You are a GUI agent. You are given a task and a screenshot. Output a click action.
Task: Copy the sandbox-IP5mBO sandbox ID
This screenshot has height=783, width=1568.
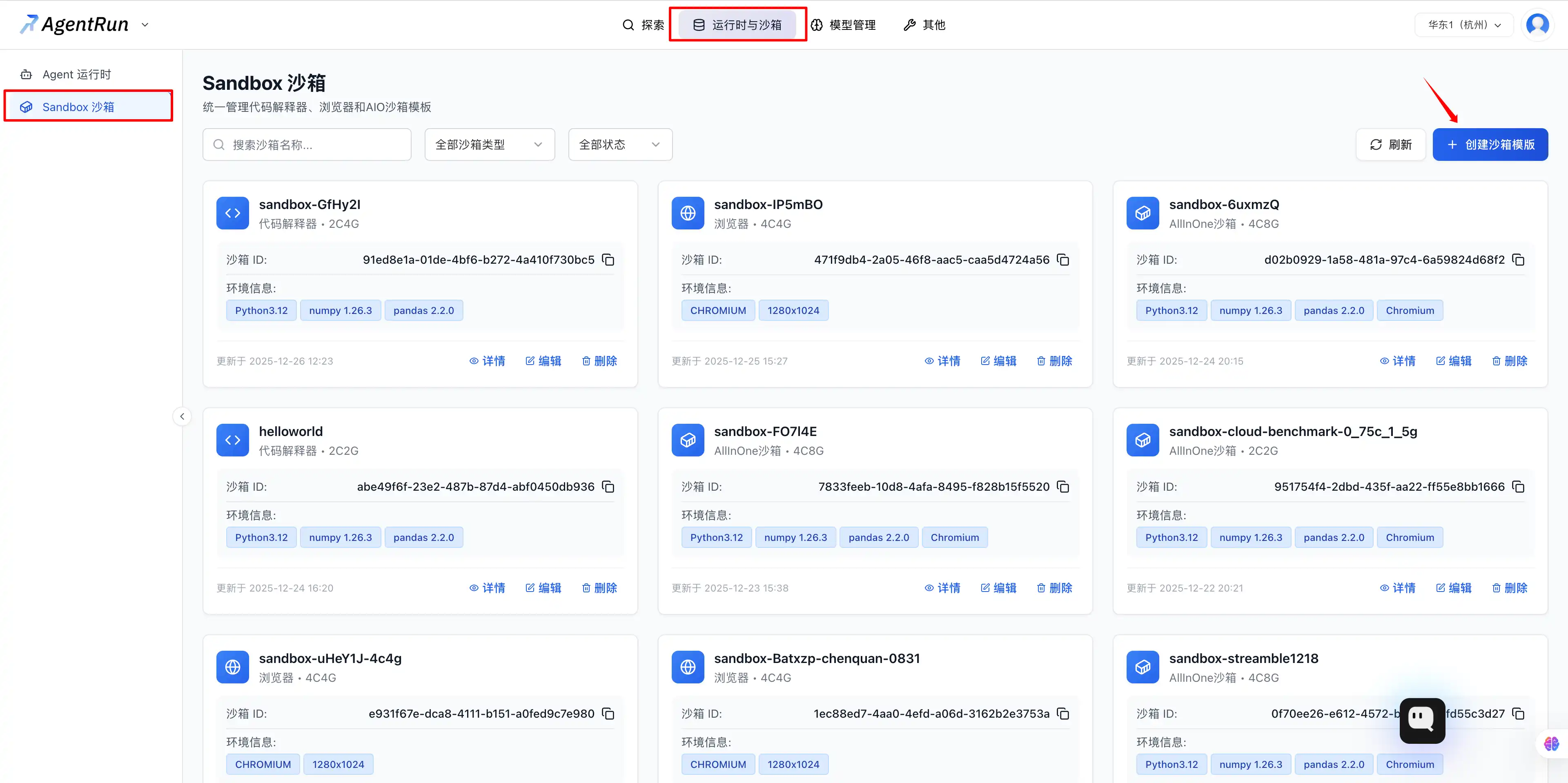[x=1063, y=260]
